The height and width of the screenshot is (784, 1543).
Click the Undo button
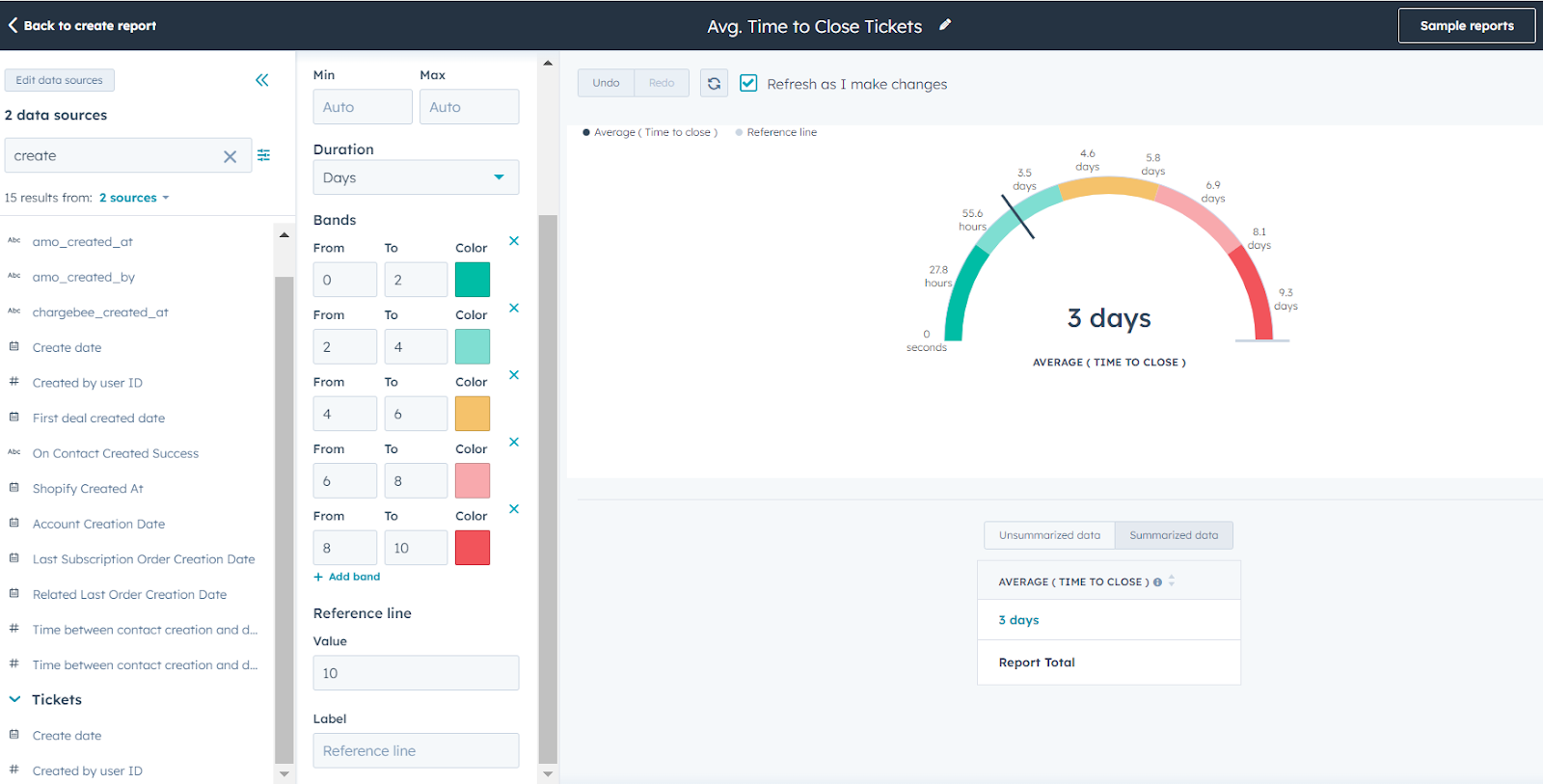606,83
